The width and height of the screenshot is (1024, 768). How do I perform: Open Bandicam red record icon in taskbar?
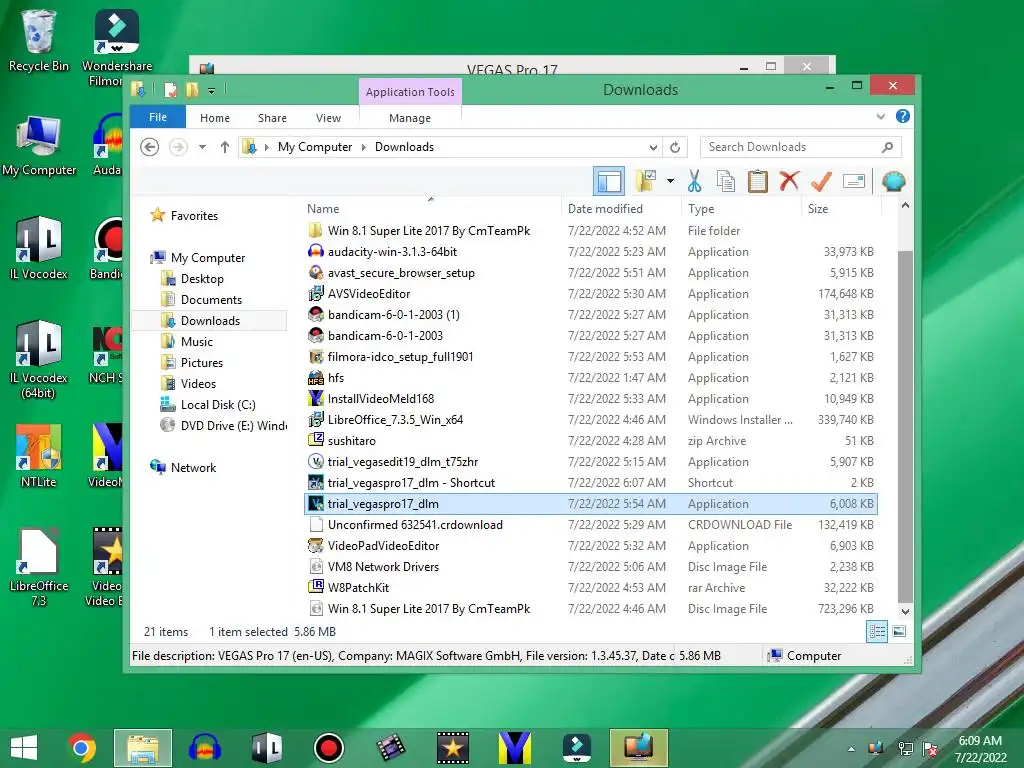click(x=328, y=748)
